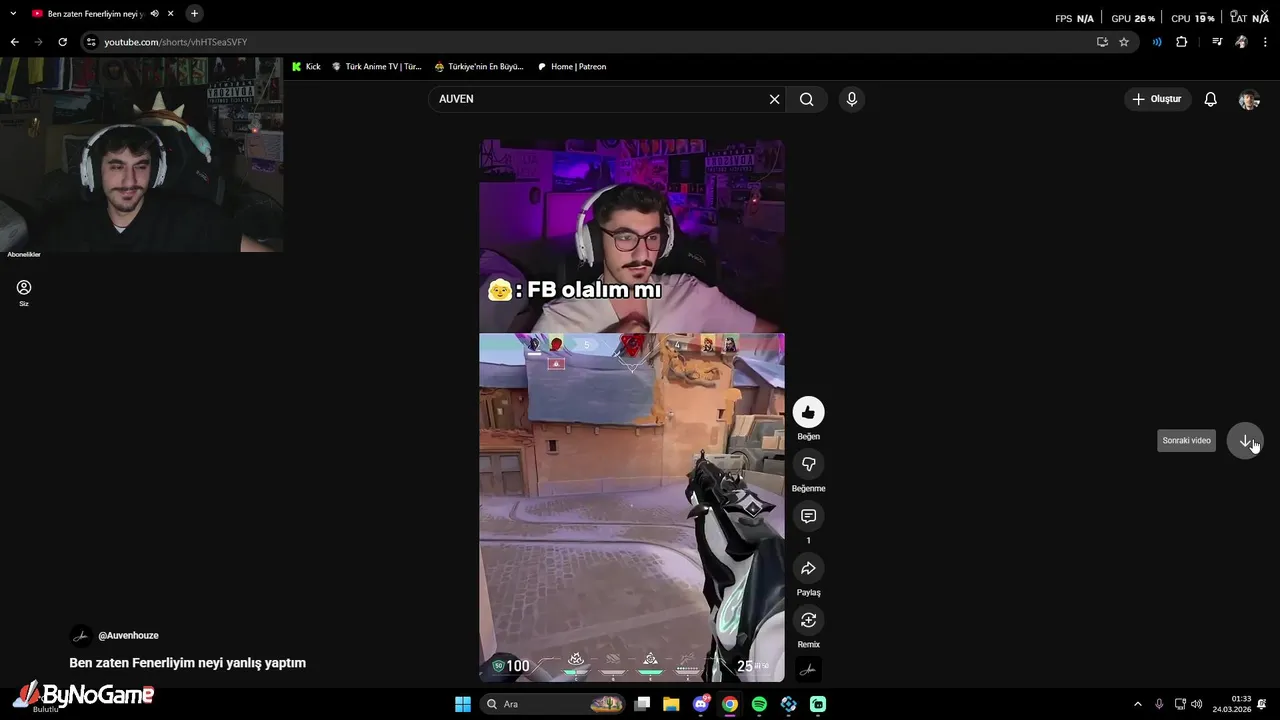Open Spotify from the taskbar
This screenshot has width=1280, height=720.
pos(759,704)
